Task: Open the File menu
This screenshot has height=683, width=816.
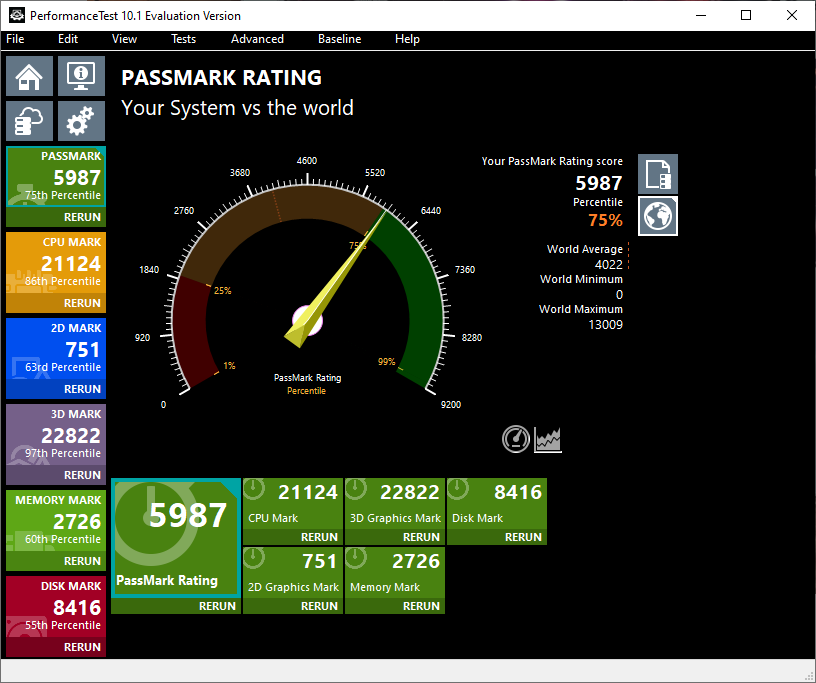Action: (15, 39)
